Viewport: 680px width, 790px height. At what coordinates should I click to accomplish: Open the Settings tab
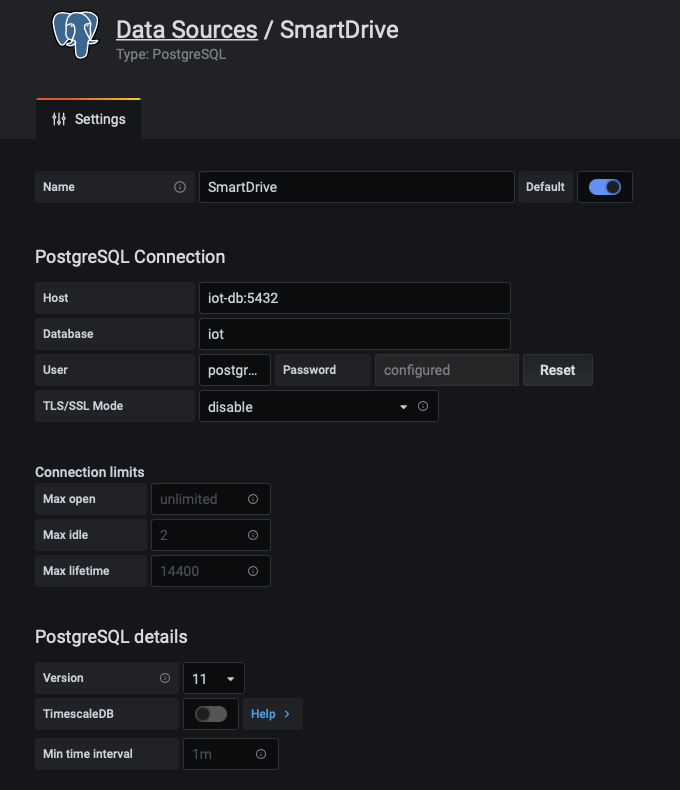[89, 119]
